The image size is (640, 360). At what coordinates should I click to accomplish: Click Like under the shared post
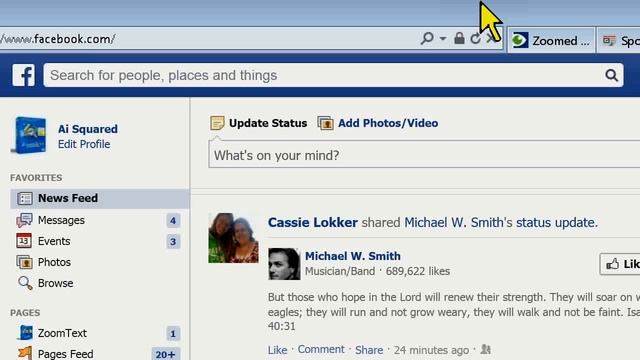pyautogui.click(x=278, y=350)
